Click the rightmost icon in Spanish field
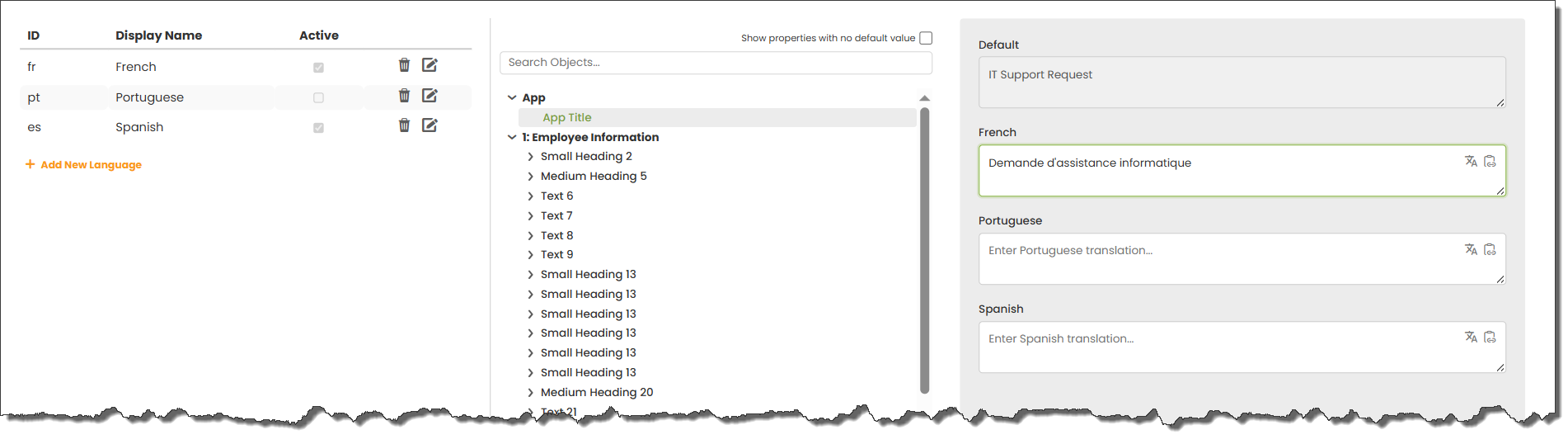The image size is (1568, 444). click(x=1490, y=338)
